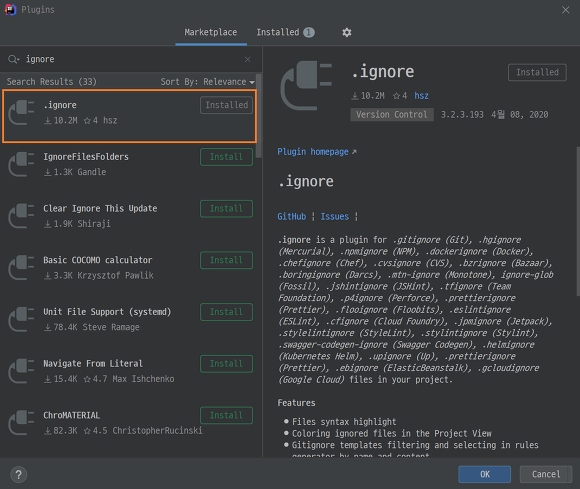Click the Clear Ignore This Update plugin icon
Image resolution: width=580 pixels, height=489 pixels.
coord(21,216)
